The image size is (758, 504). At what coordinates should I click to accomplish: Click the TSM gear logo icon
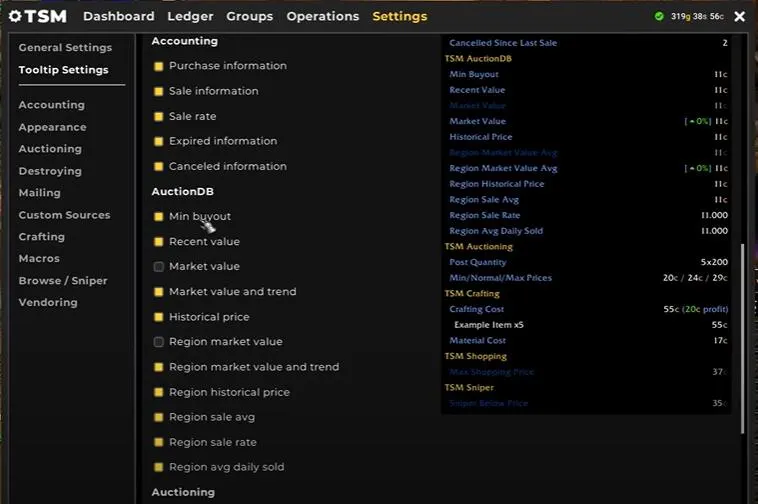click(x=15, y=16)
